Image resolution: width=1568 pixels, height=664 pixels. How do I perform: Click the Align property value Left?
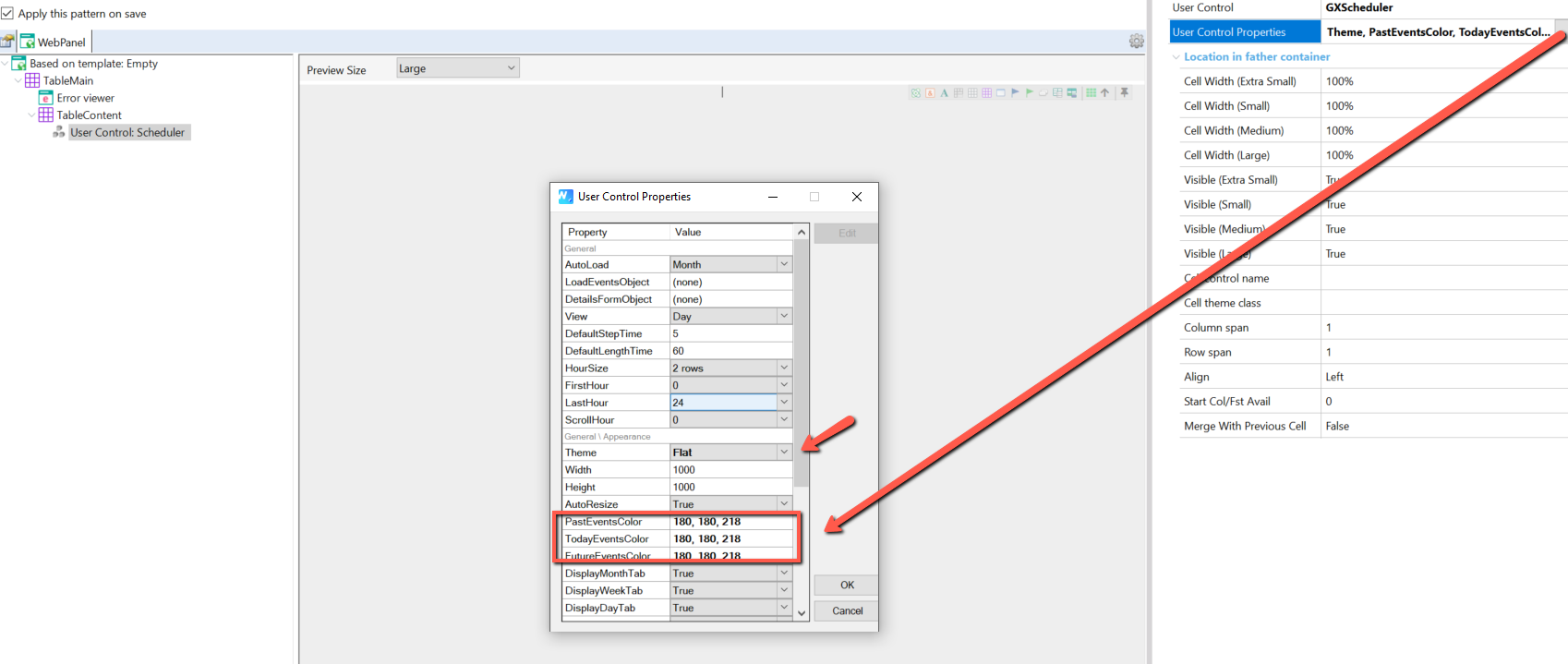(x=1443, y=377)
